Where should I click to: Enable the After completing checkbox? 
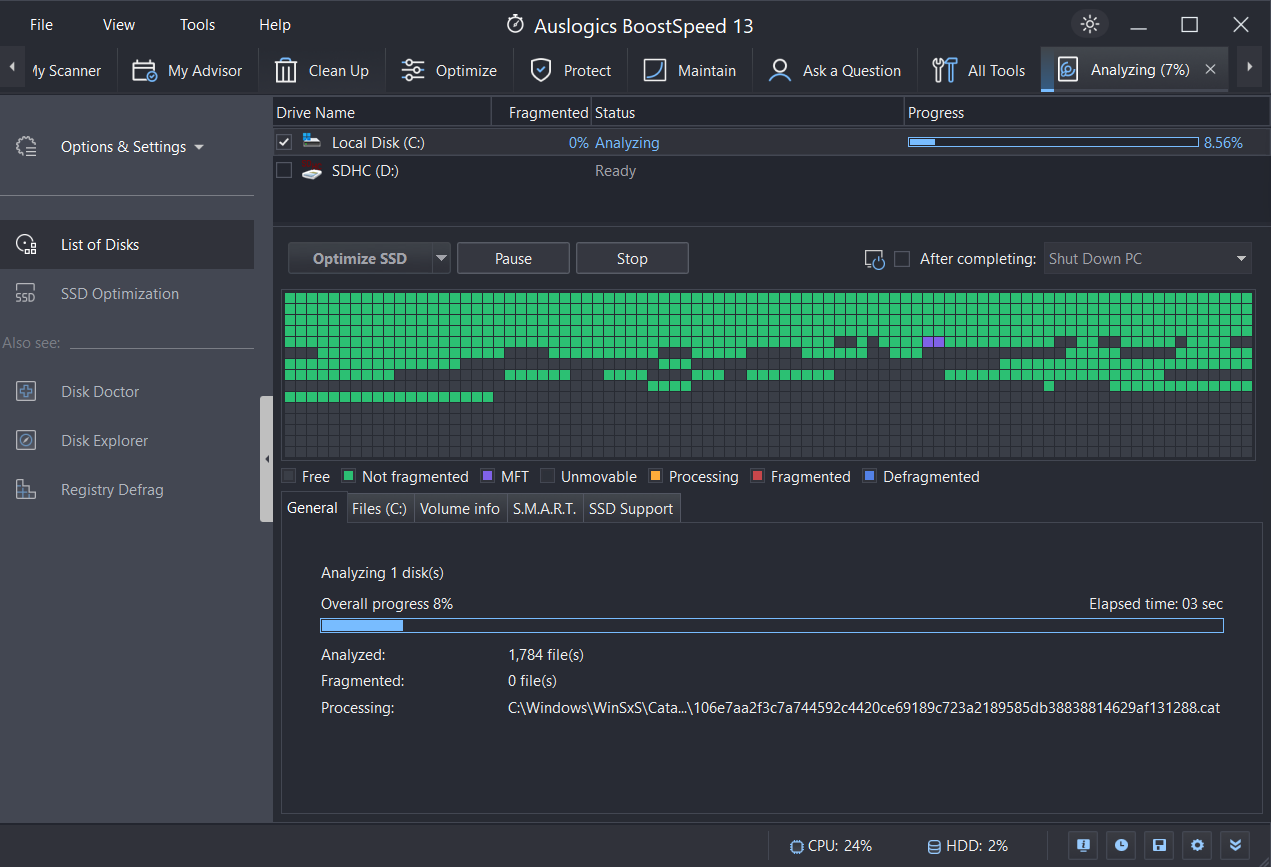902,259
